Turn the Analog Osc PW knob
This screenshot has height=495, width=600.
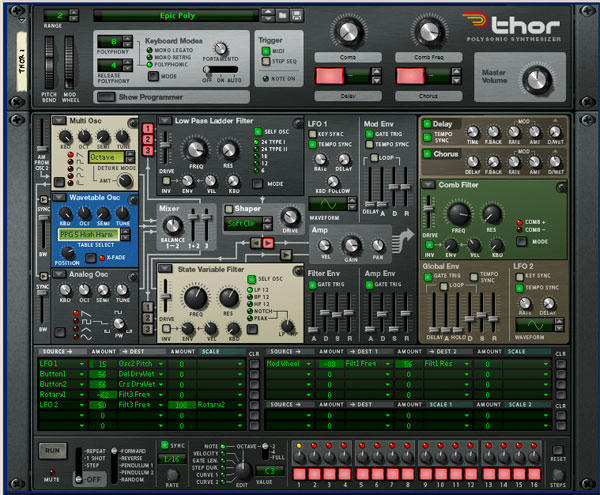click(x=119, y=324)
